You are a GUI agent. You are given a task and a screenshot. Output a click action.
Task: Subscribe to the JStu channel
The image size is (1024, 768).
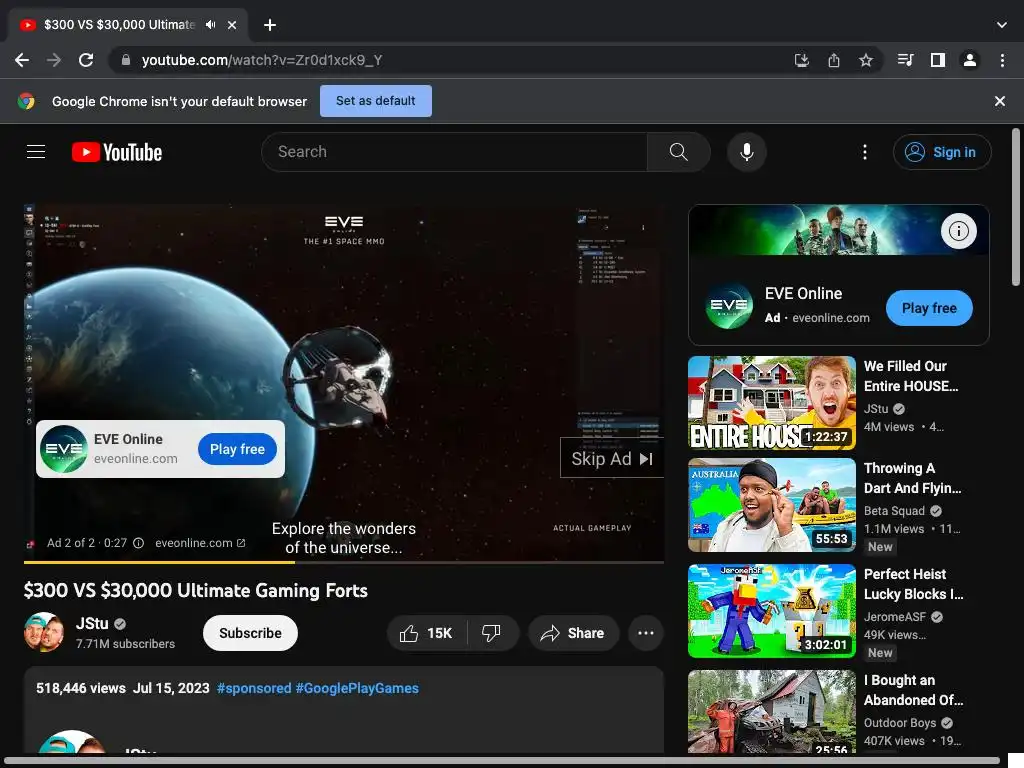pos(250,633)
